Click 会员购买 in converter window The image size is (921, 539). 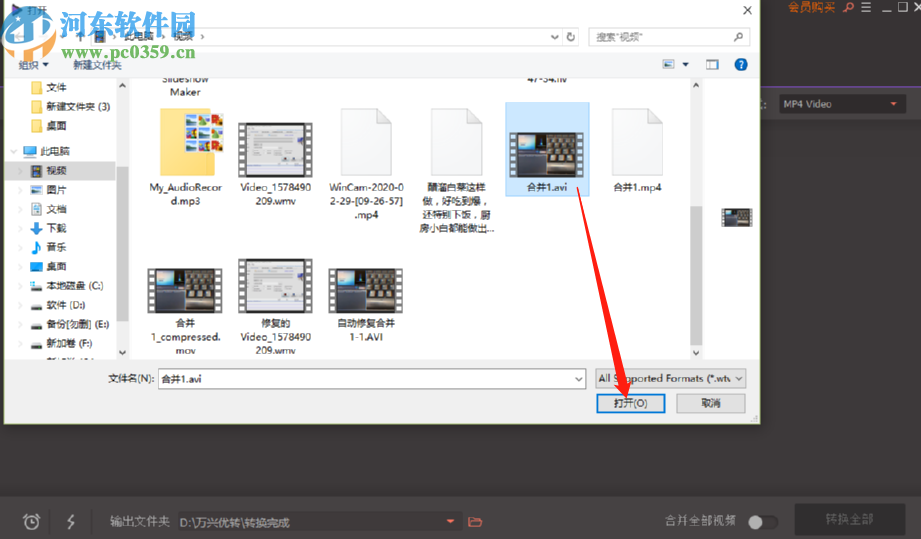(811, 7)
